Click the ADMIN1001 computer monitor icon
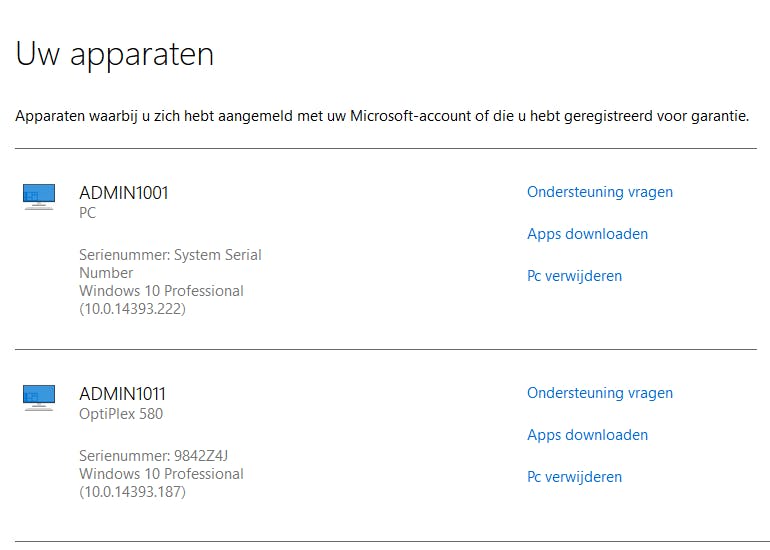The width and height of the screenshot is (770, 550). click(38, 197)
